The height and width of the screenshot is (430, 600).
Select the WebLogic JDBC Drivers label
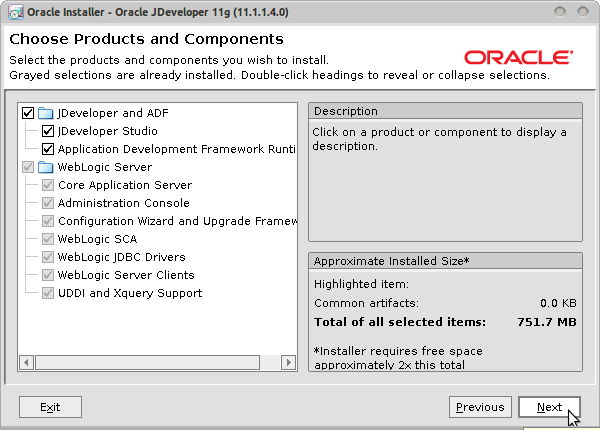coord(121,257)
